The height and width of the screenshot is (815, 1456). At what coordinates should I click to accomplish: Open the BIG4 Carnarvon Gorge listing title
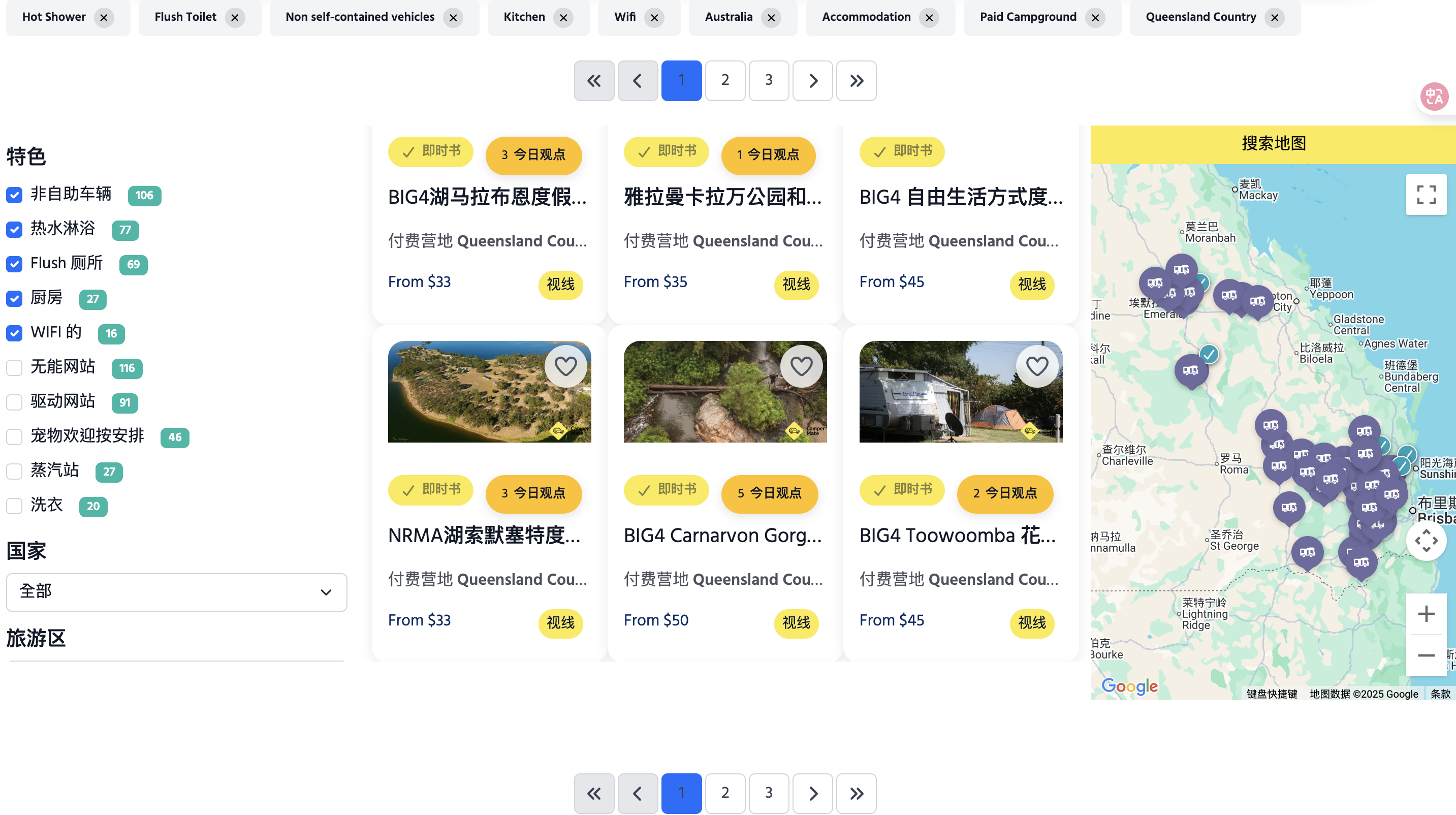tap(723, 535)
